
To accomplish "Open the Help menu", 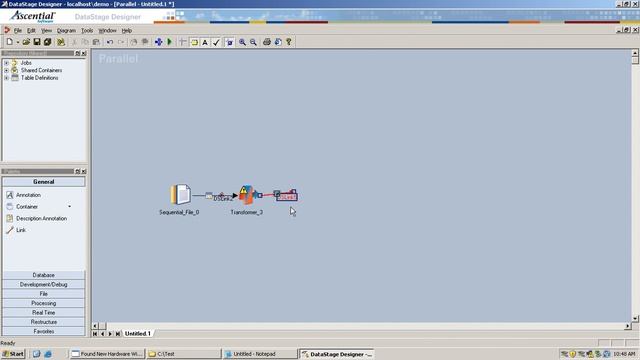I will [127, 31].
